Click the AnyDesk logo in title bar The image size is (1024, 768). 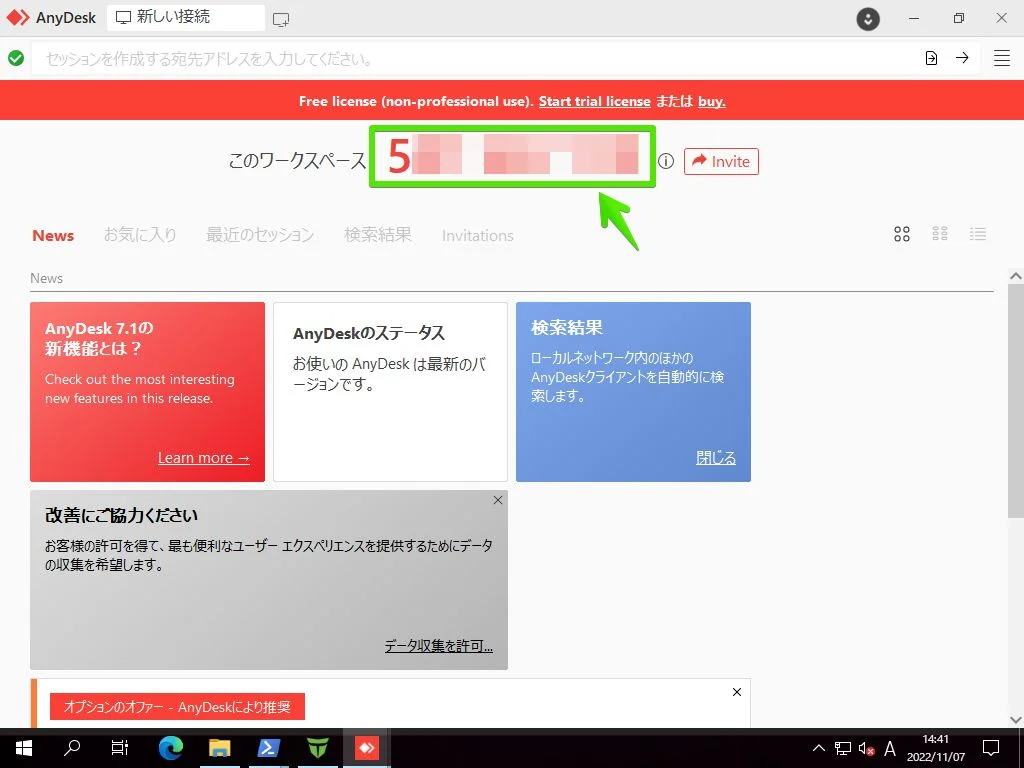(18, 18)
